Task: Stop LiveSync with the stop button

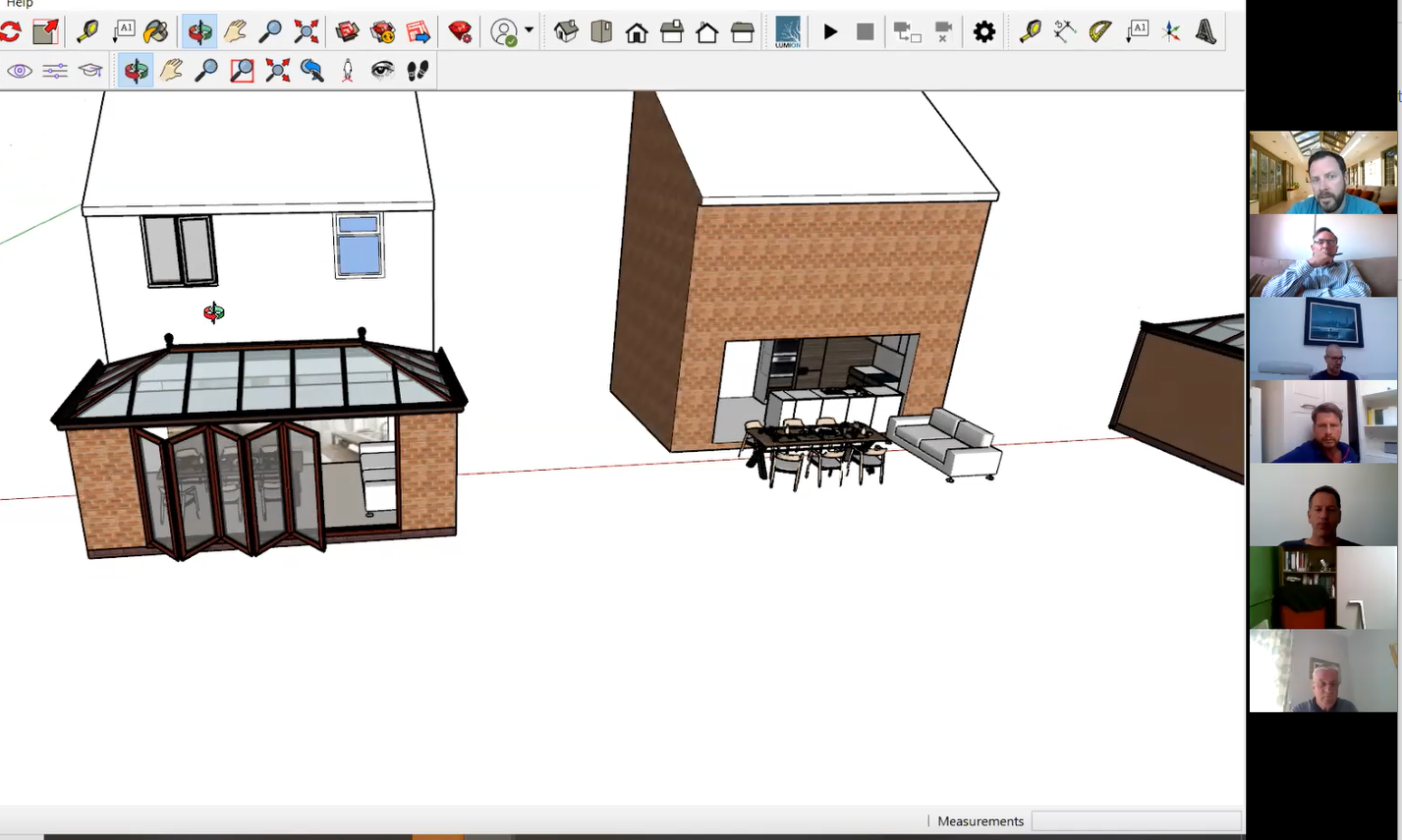Action: click(865, 31)
